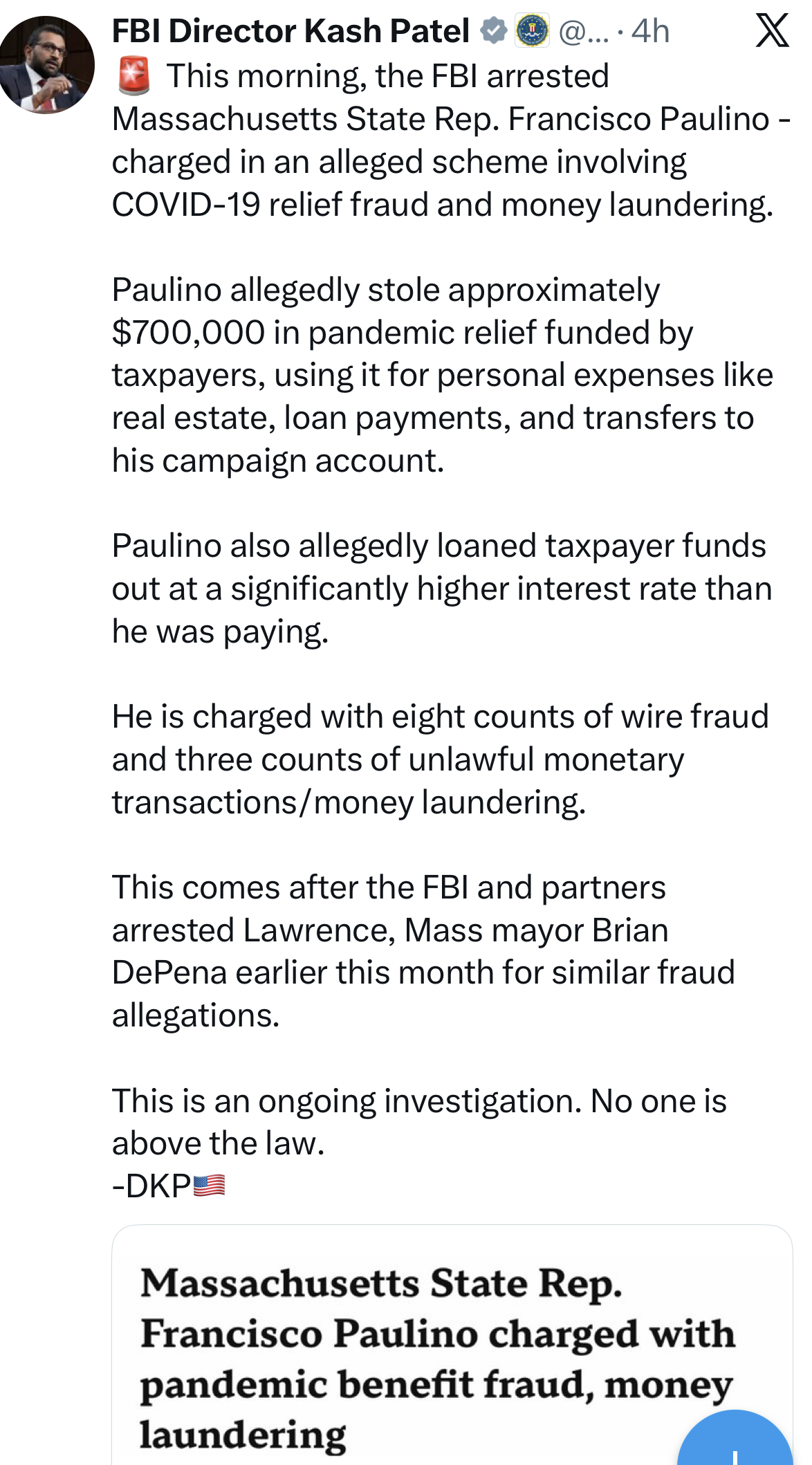Screen dimensions: 812x1465
Task: Click the truncated @ handle text
Action: (584, 32)
